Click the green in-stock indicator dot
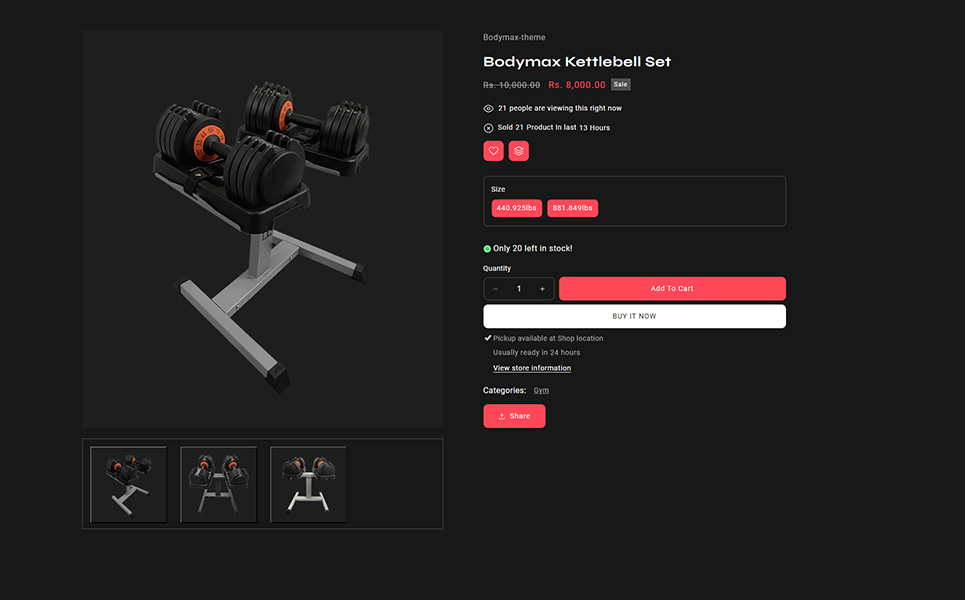The image size is (965, 600). coord(487,249)
